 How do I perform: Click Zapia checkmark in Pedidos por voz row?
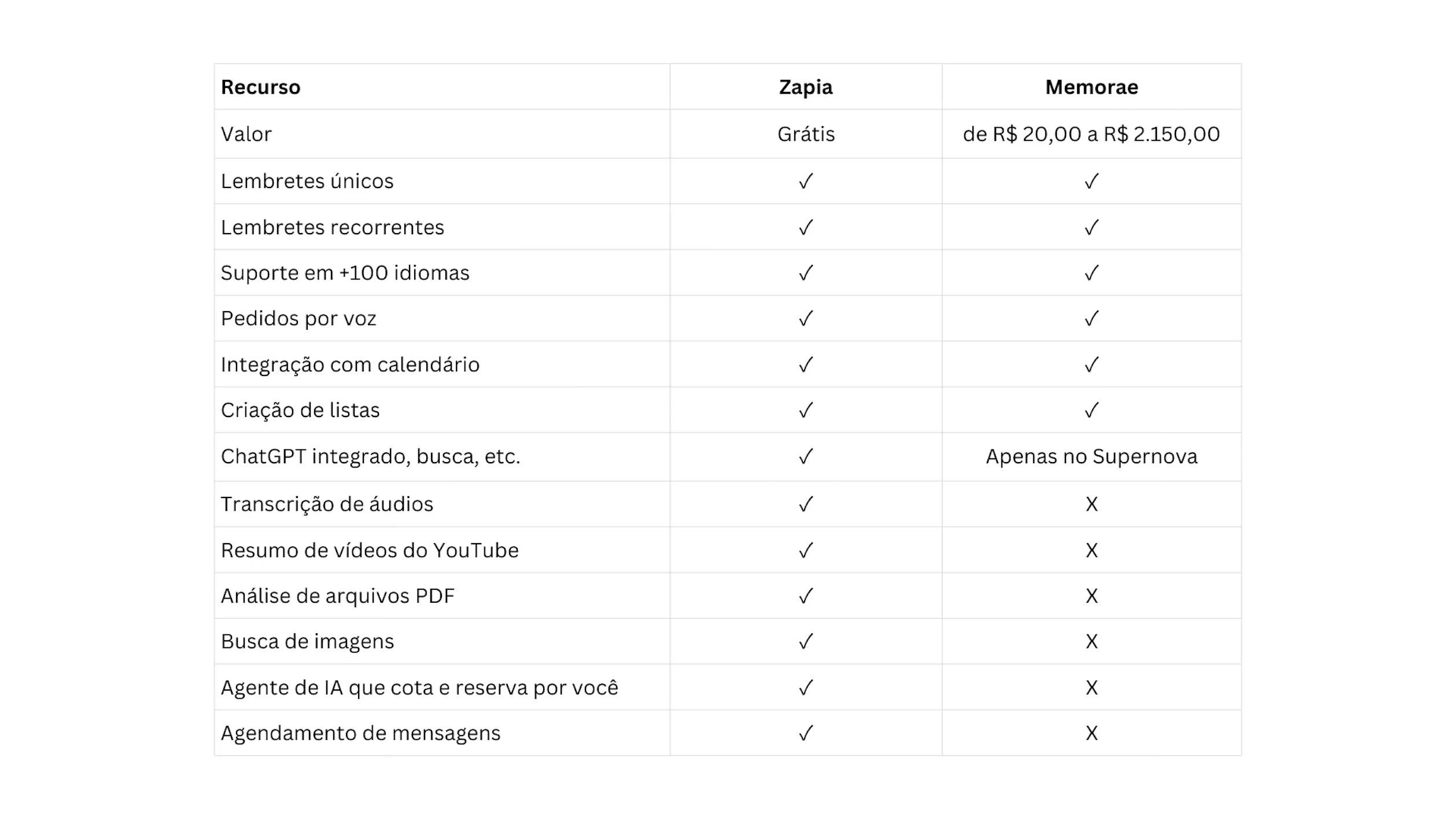806,318
